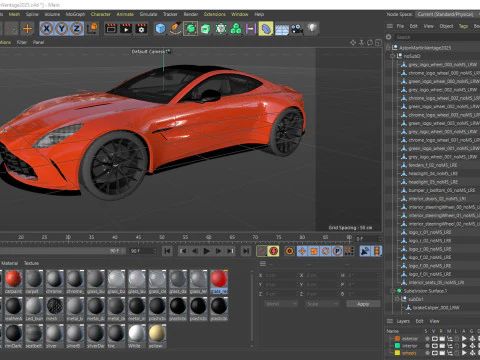Image resolution: width=480 pixels, height=360 pixels.
Task: Toggle Rotation keyframe recording icon
Action: [x=326, y=251]
